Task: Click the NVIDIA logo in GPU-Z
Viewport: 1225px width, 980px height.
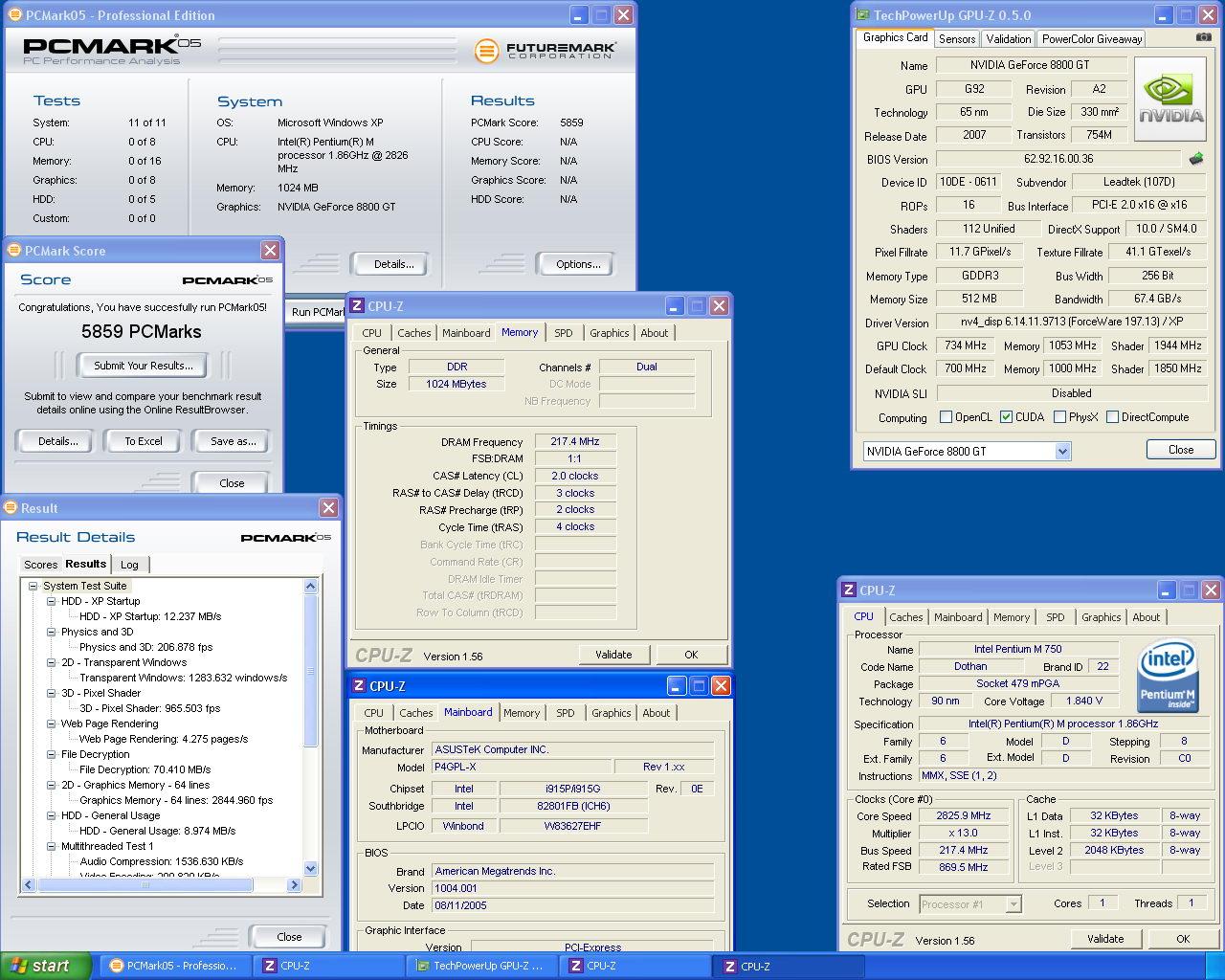Action: 1170,100
